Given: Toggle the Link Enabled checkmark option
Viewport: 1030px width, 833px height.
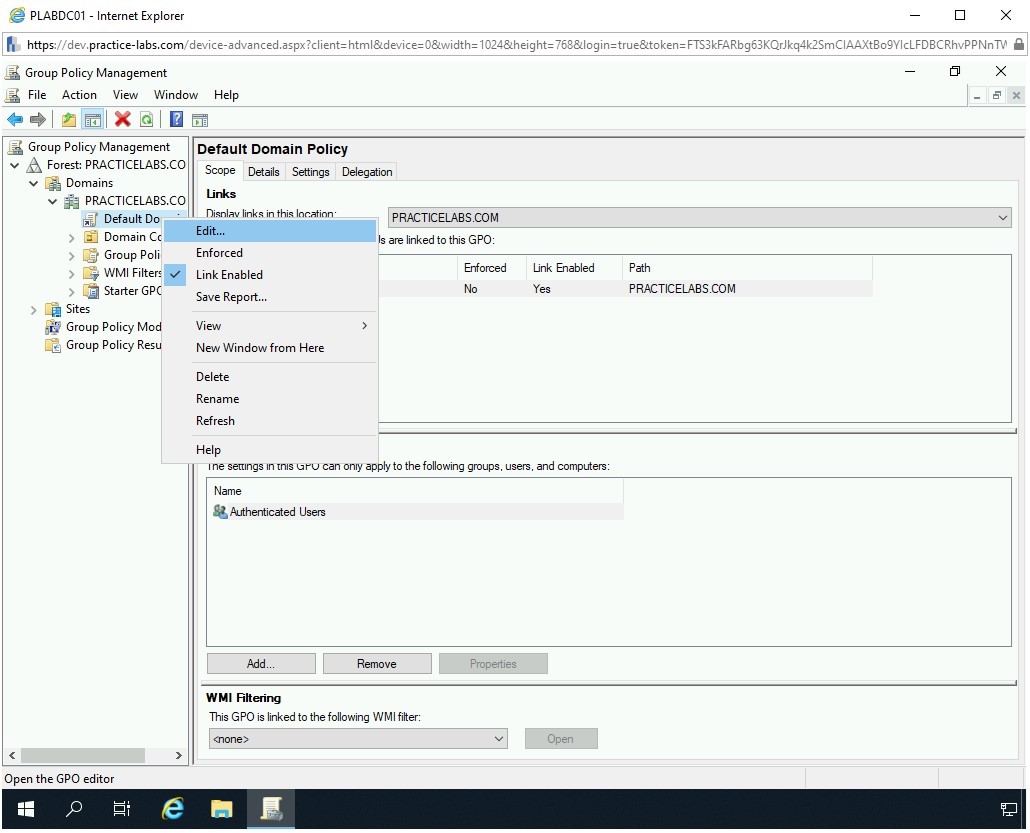Looking at the screenshot, I should point(229,275).
